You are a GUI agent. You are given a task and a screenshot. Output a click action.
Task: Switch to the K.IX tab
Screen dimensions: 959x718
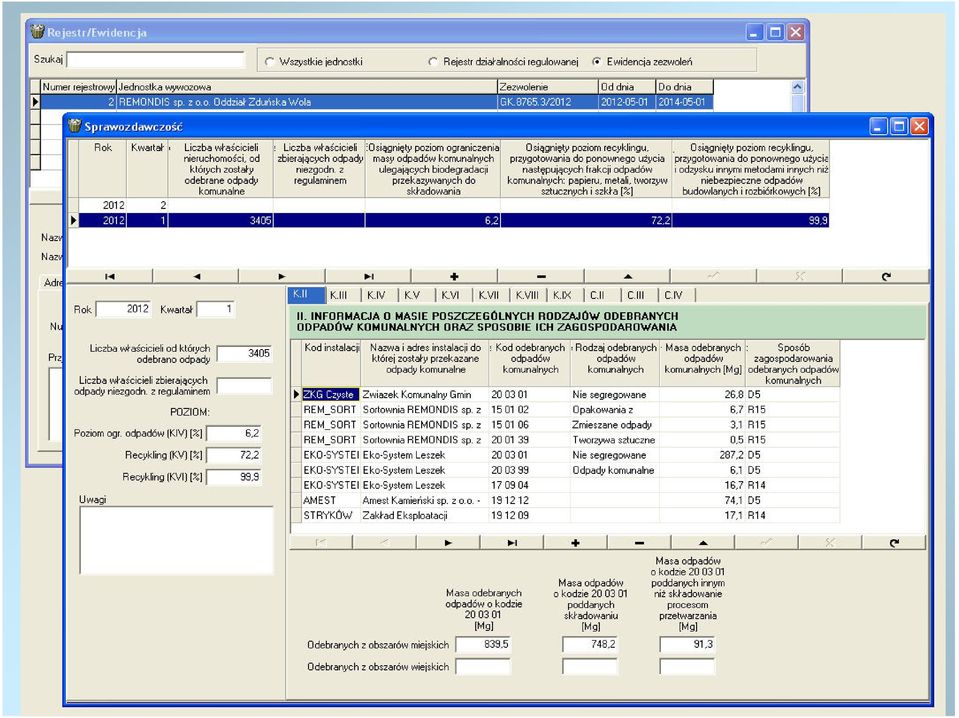pyautogui.click(x=563, y=295)
